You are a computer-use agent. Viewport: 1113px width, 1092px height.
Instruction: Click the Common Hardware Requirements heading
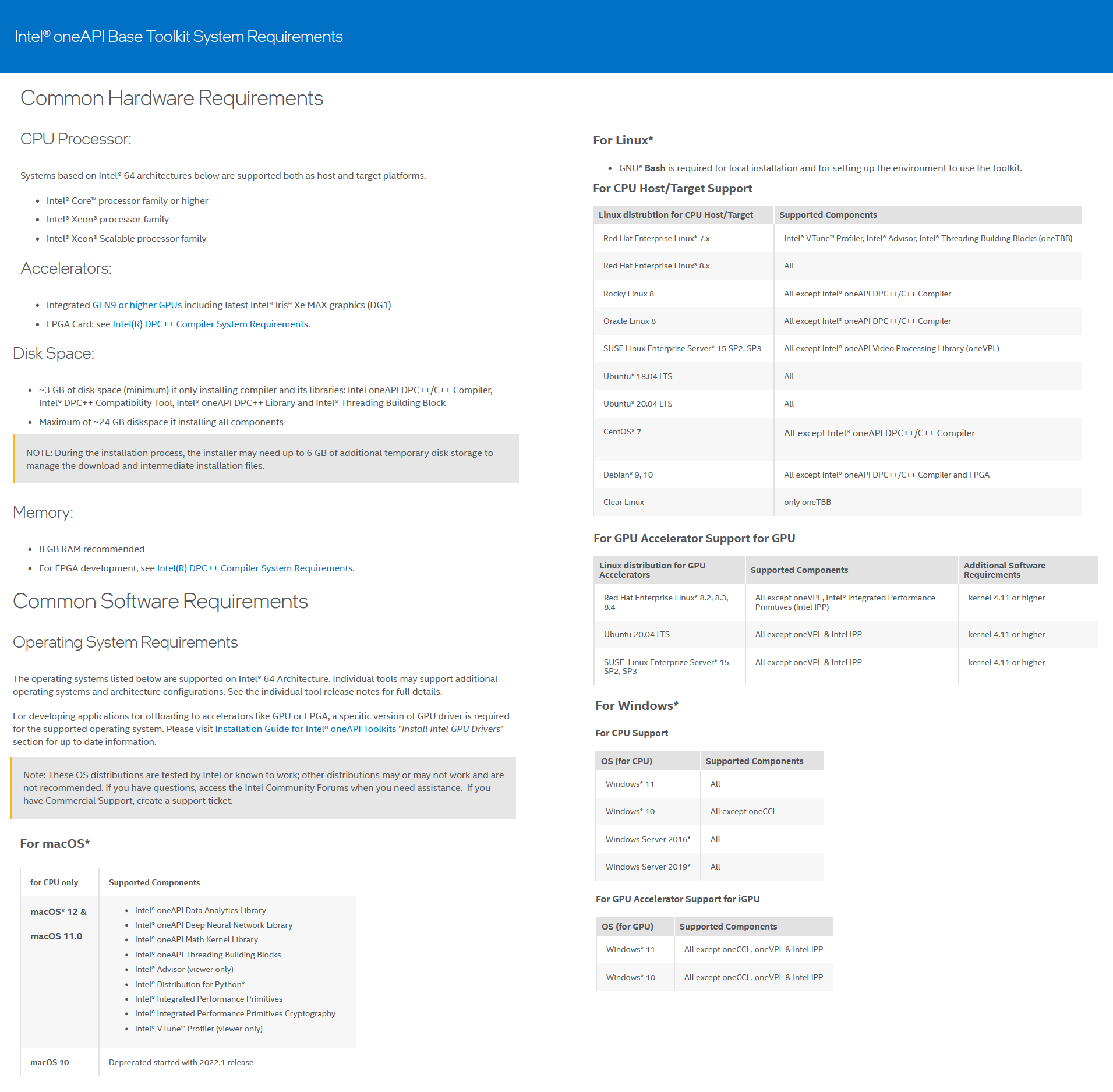coord(172,98)
